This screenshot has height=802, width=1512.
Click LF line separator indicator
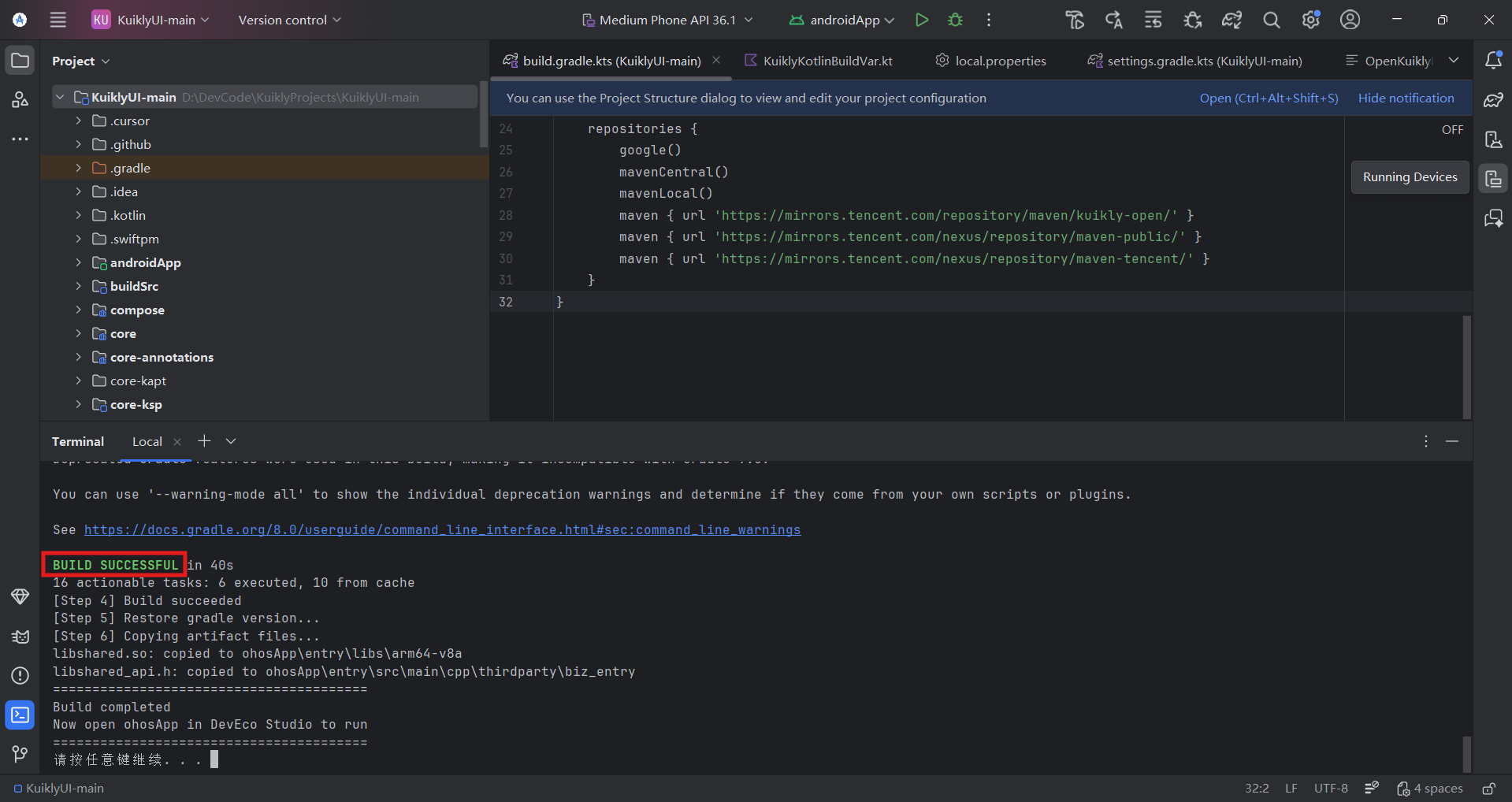[x=1291, y=788]
